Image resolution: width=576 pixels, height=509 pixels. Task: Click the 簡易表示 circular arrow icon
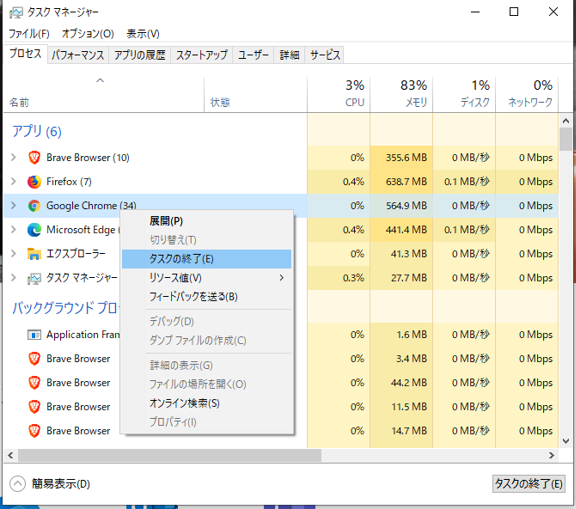[x=17, y=484]
